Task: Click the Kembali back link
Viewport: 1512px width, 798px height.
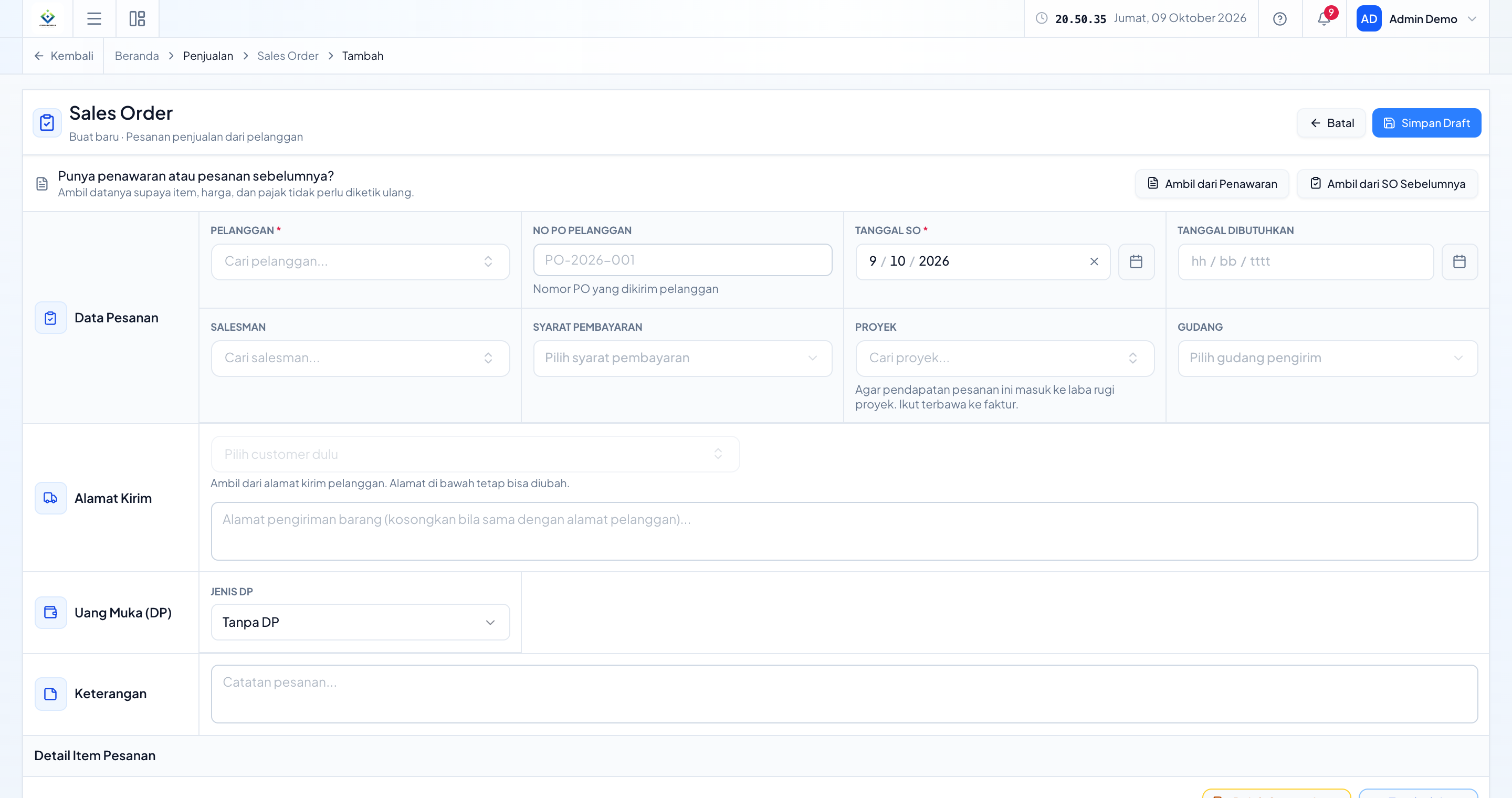Action: click(x=64, y=56)
